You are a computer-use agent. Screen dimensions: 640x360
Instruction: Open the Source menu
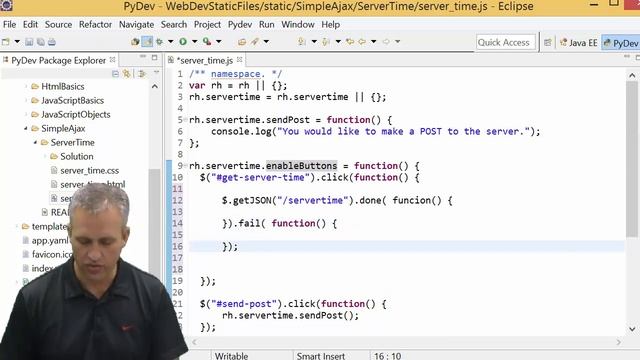[58, 24]
